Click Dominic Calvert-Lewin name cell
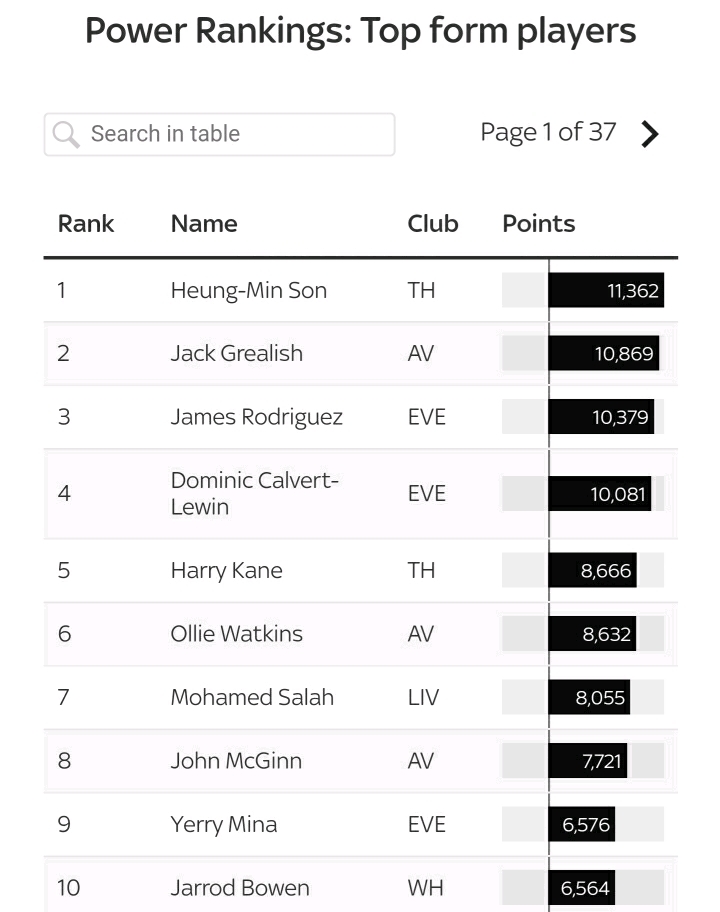The height and width of the screenshot is (912, 720). tap(255, 493)
